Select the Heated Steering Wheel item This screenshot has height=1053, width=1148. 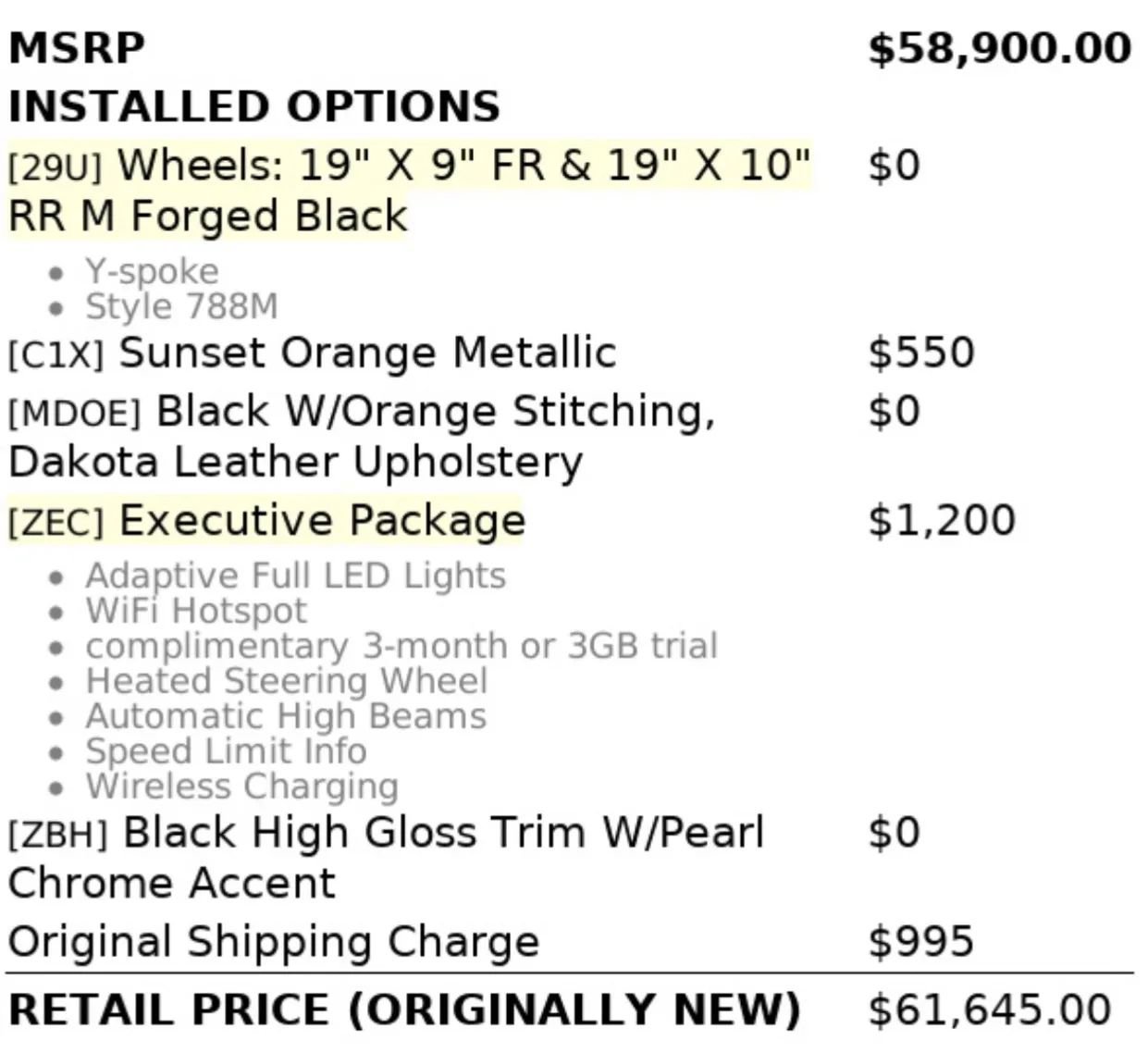[286, 681]
